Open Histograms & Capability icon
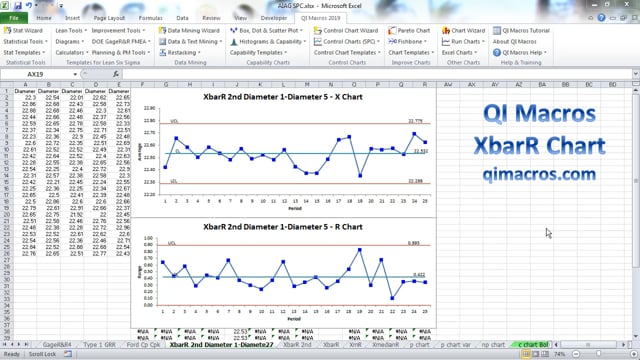The image size is (640, 360). coord(233,42)
